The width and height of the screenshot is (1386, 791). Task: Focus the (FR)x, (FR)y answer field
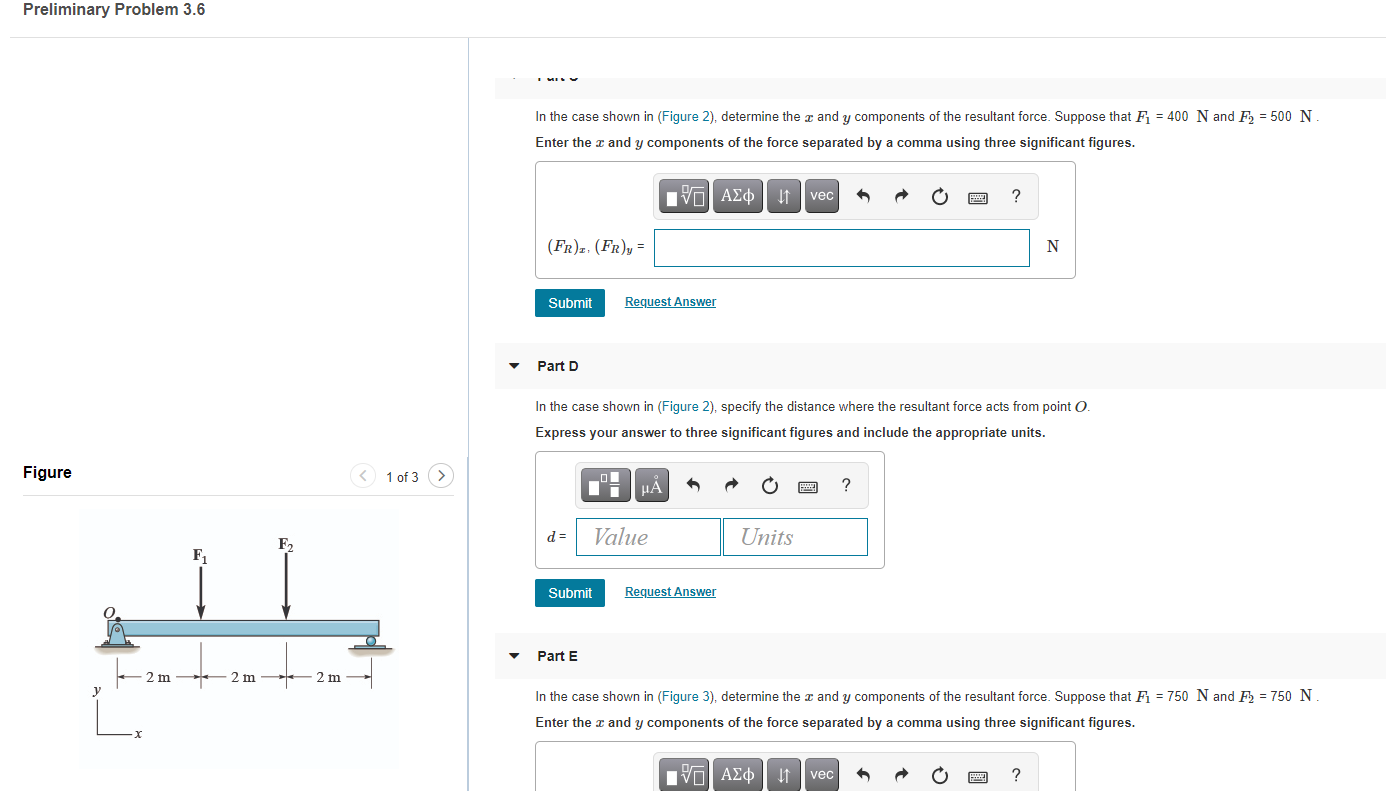842,248
